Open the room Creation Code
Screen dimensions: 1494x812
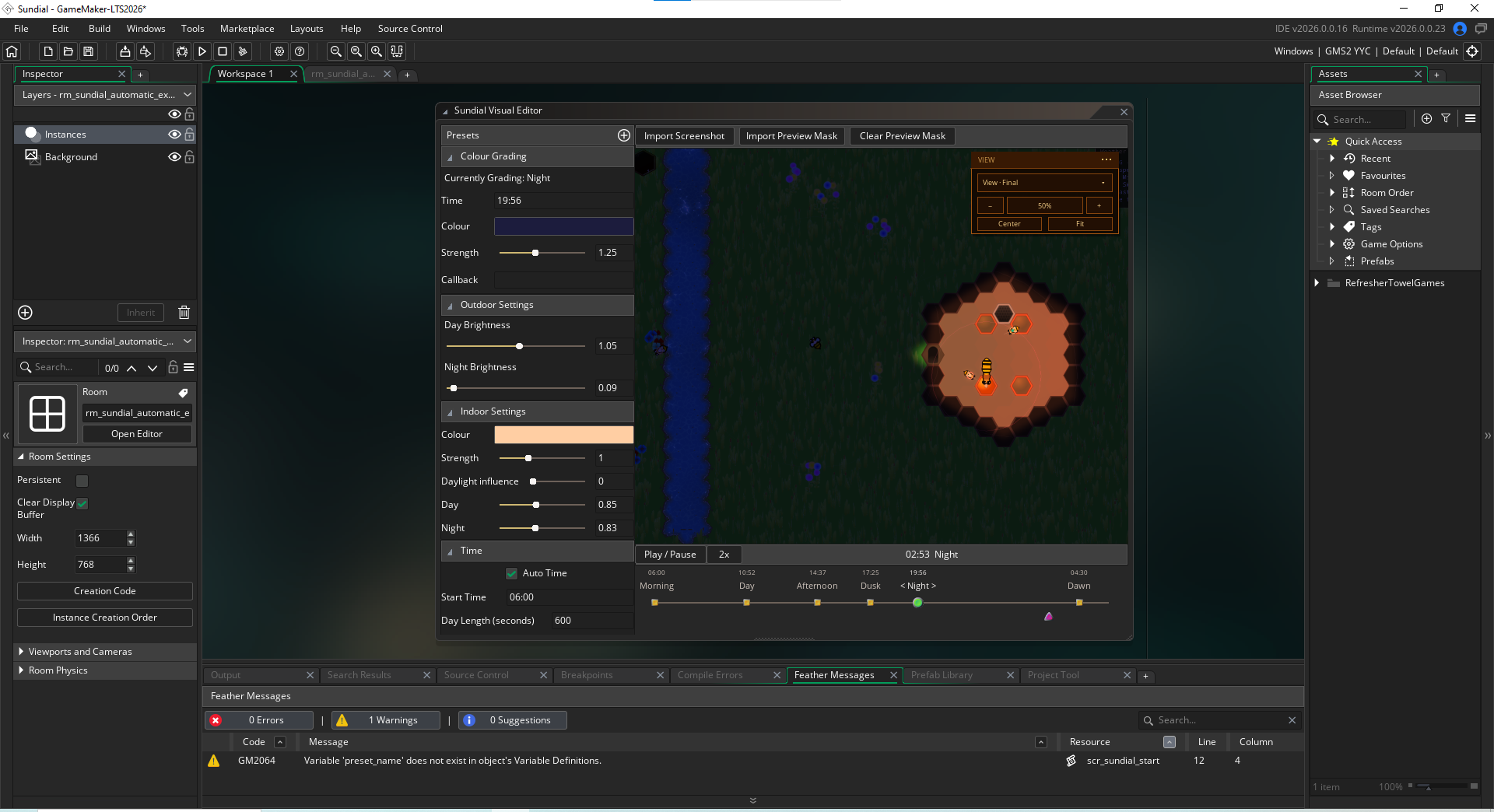pos(104,591)
